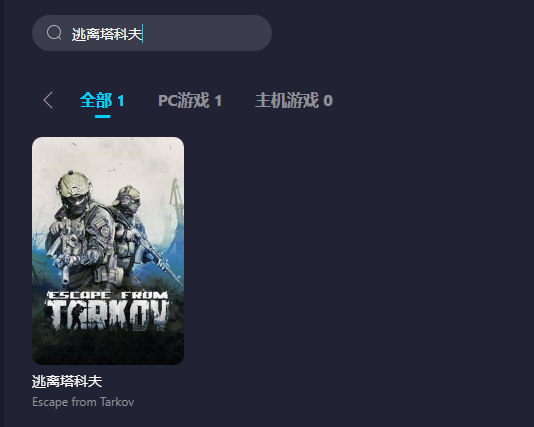Click the result count 1 beside 全部
This screenshot has height=427, width=534.
coord(121,101)
